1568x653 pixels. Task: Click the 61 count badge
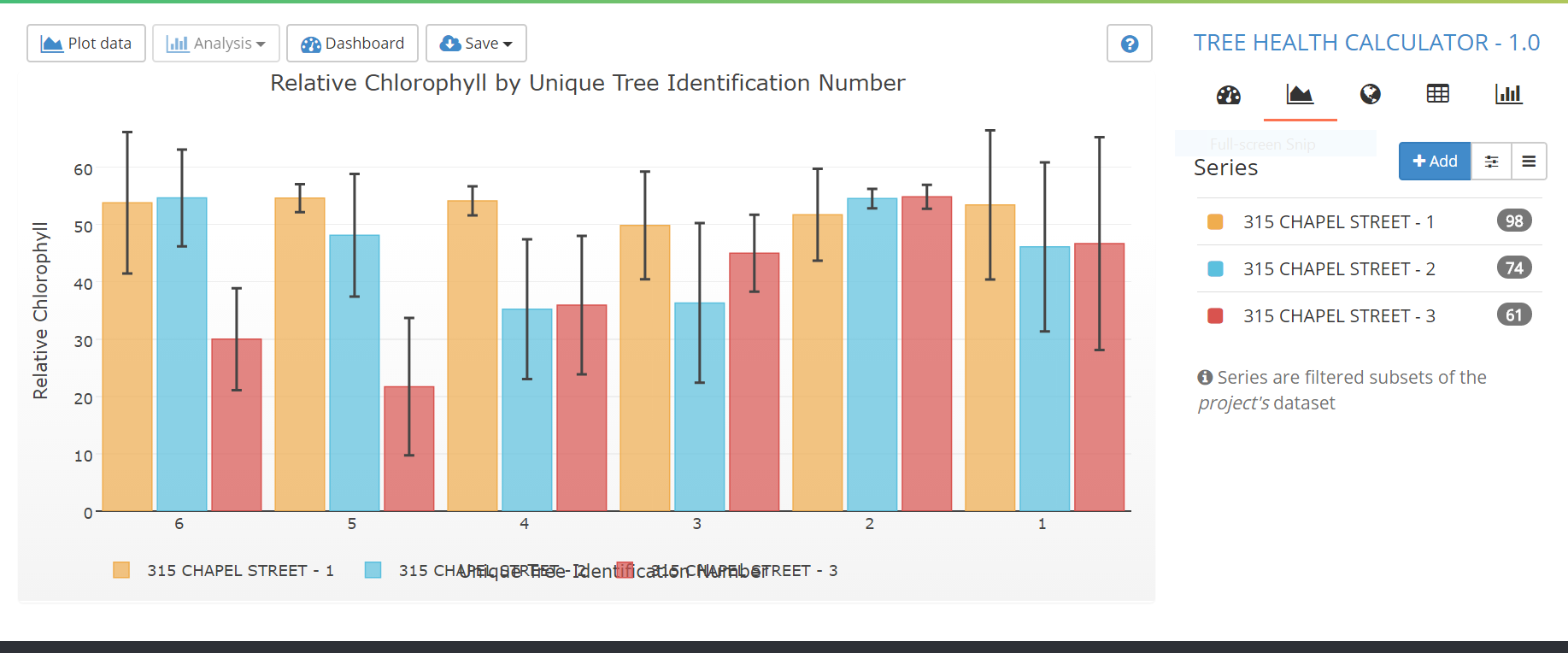1514,315
